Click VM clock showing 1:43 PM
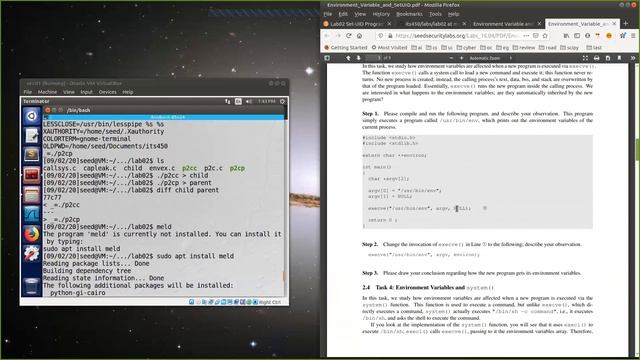The image size is (640, 360). click(x=266, y=101)
